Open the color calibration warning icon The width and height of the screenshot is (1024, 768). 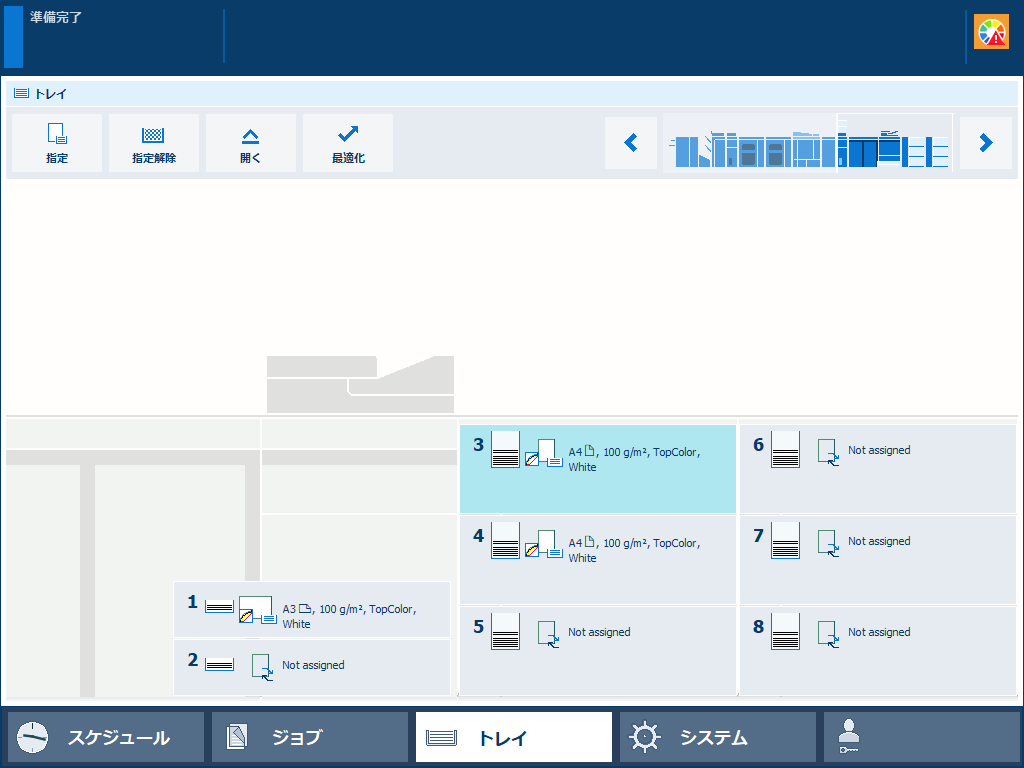coord(991,32)
